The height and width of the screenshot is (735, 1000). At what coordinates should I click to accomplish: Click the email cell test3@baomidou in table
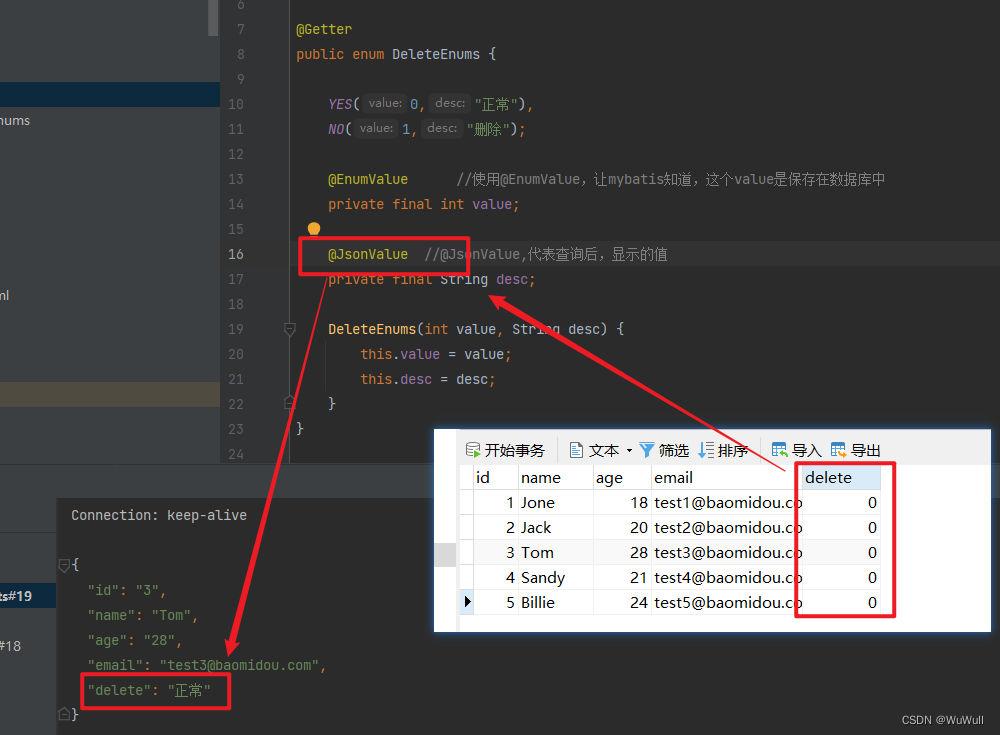[x=728, y=553]
